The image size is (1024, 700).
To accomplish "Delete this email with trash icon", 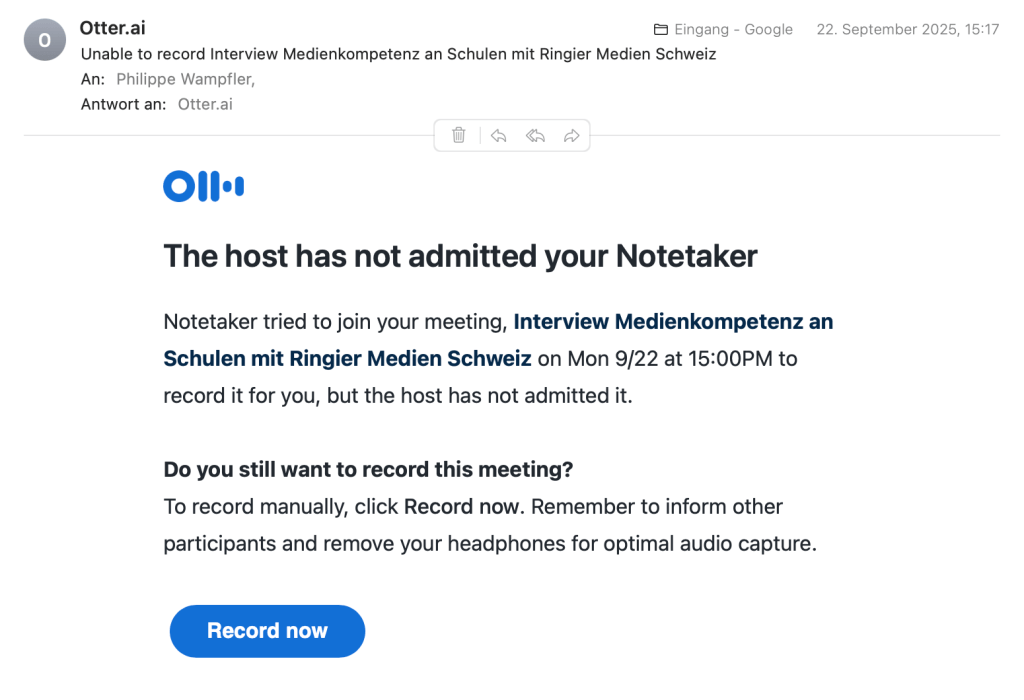I will (x=458, y=135).
